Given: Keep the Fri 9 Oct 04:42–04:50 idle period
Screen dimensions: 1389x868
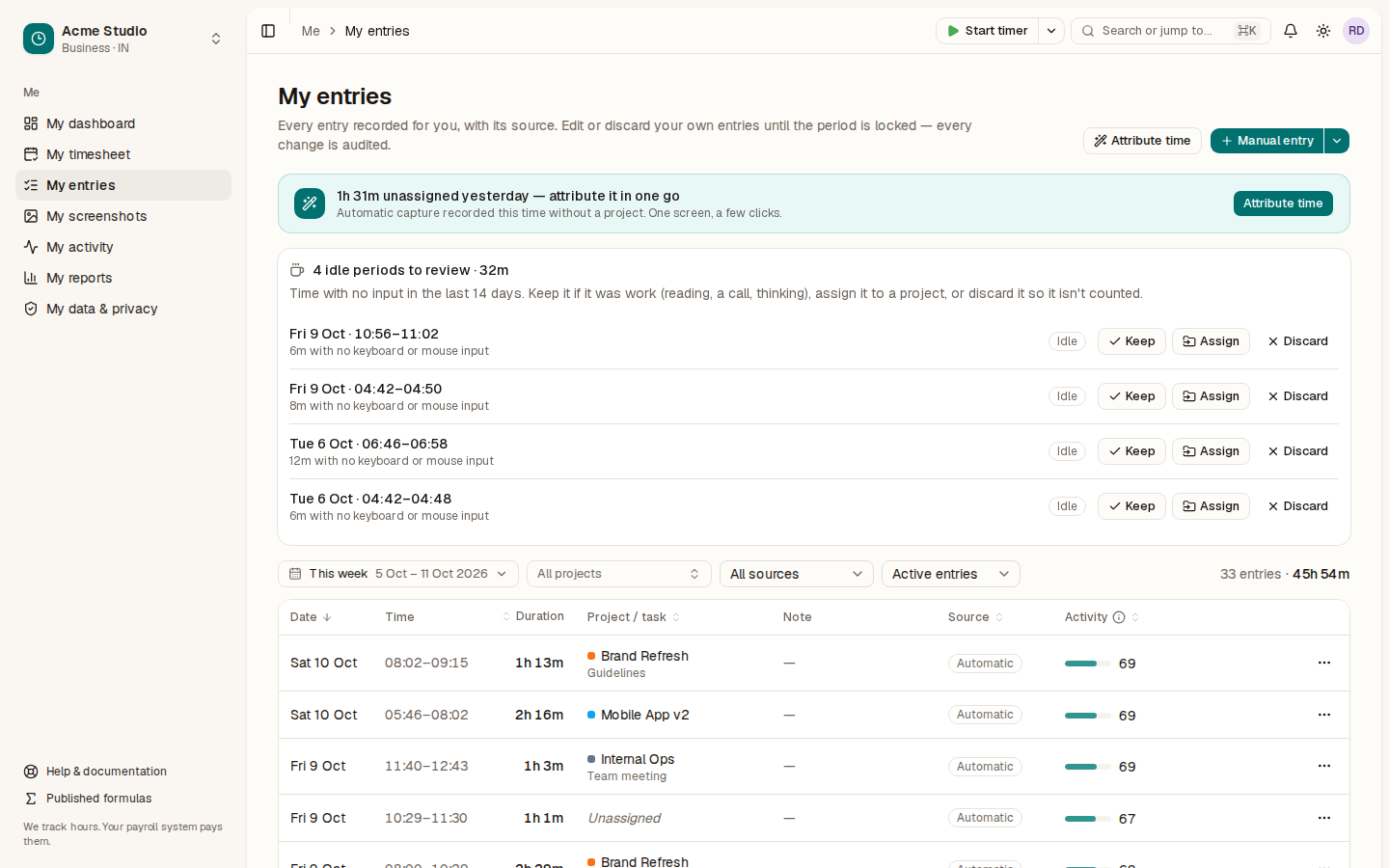Looking at the screenshot, I should pyautogui.click(x=1131, y=396).
